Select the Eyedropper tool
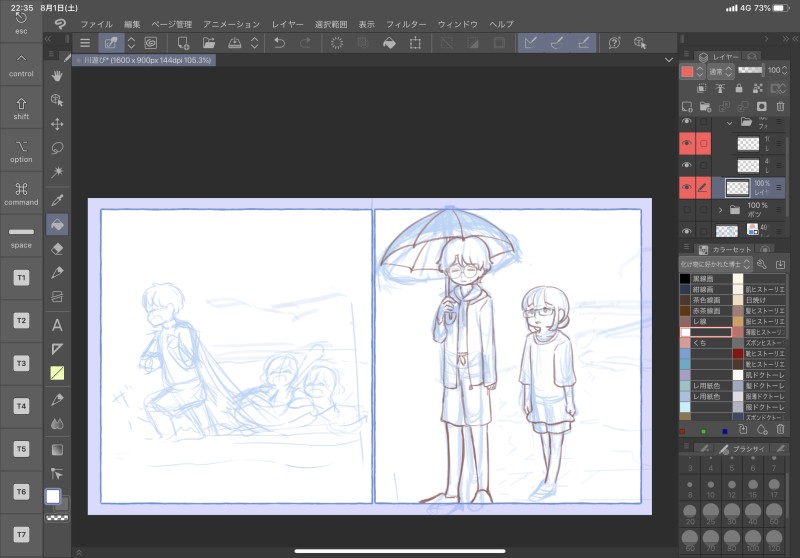 (x=57, y=200)
